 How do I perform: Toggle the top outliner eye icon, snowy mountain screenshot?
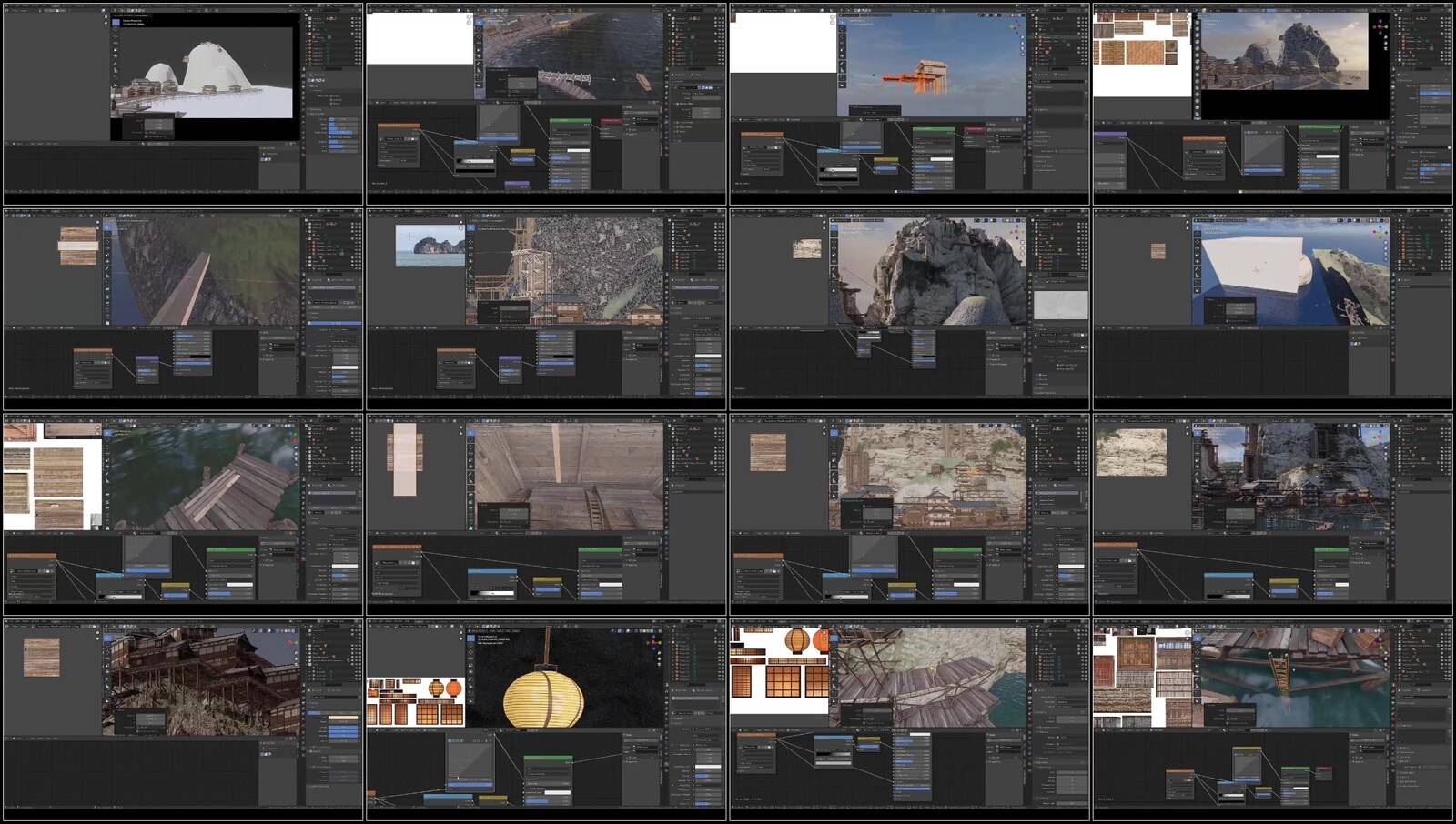click(x=356, y=18)
